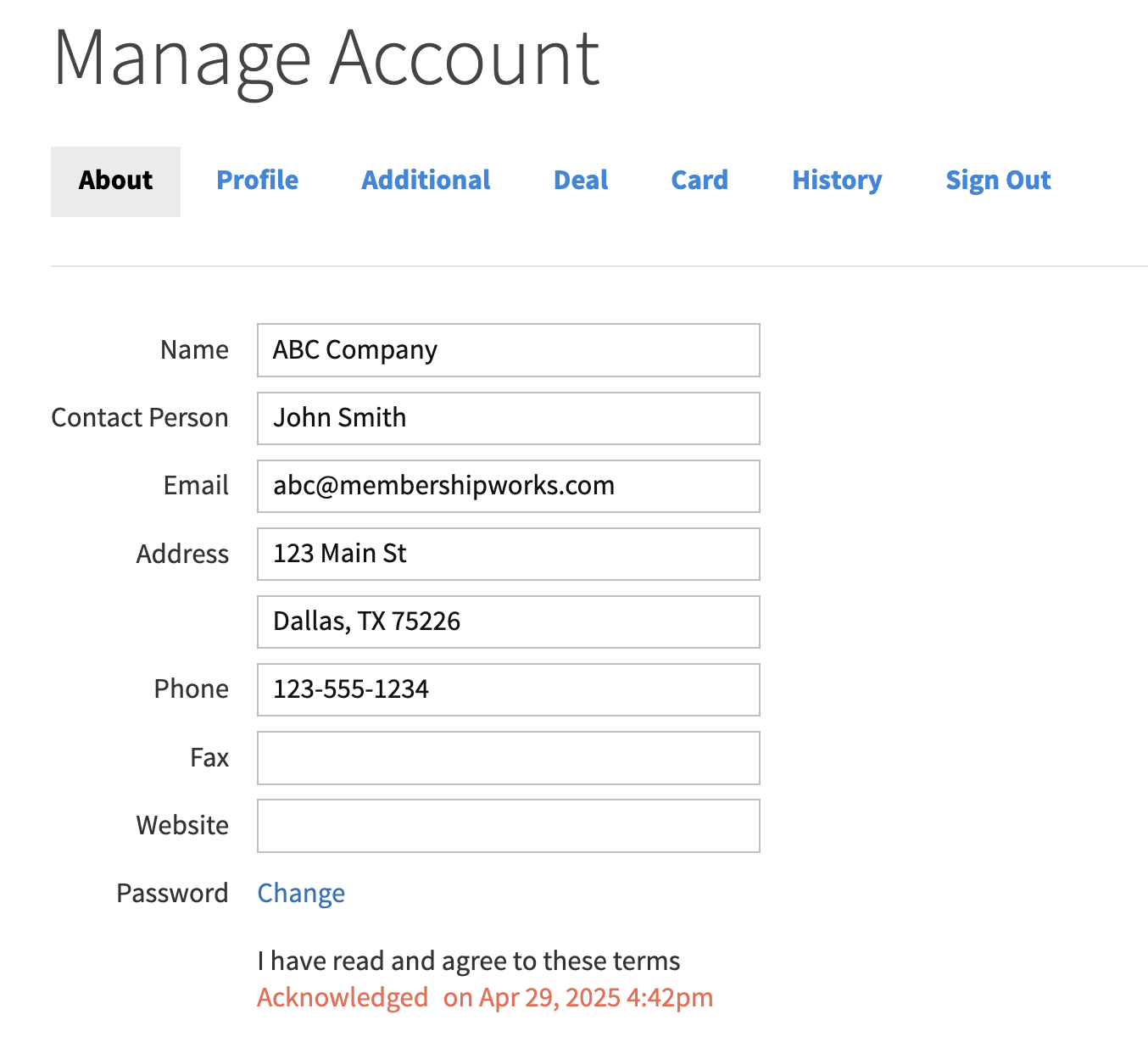The height and width of the screenshot is (1048, 1148).
Task: Select the 123 Main St address field
Action: tap(508, 554)
